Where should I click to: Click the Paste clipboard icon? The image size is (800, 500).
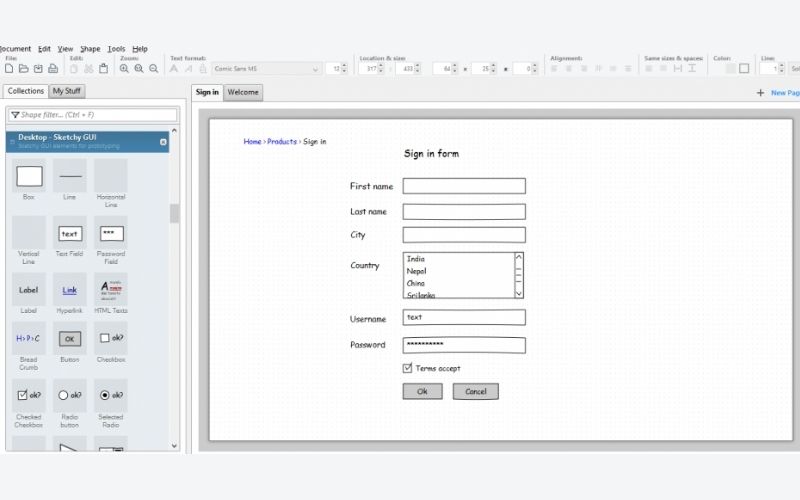(103, 69)
